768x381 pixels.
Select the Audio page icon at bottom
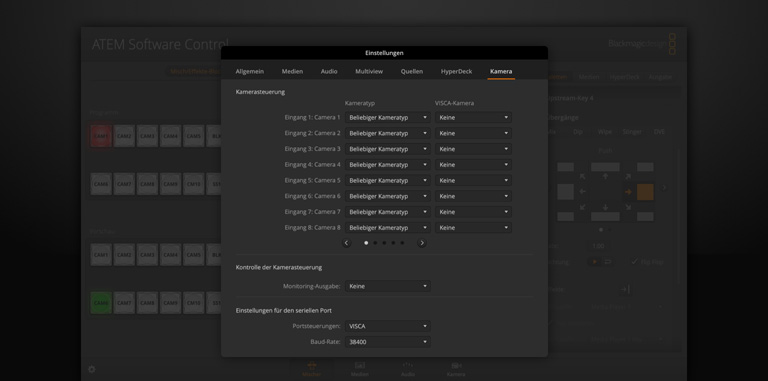tap(408, 369)
